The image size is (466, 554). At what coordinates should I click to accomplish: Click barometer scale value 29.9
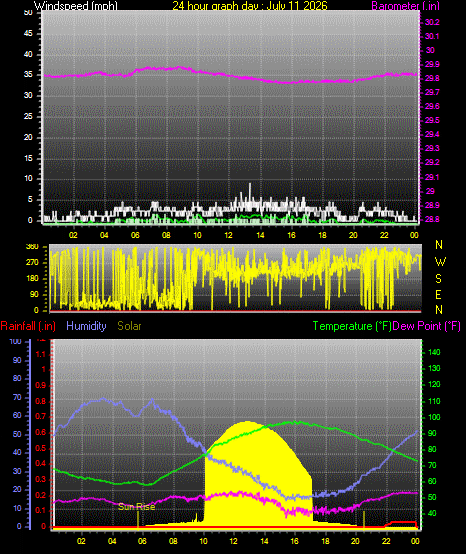pos(432,64)
